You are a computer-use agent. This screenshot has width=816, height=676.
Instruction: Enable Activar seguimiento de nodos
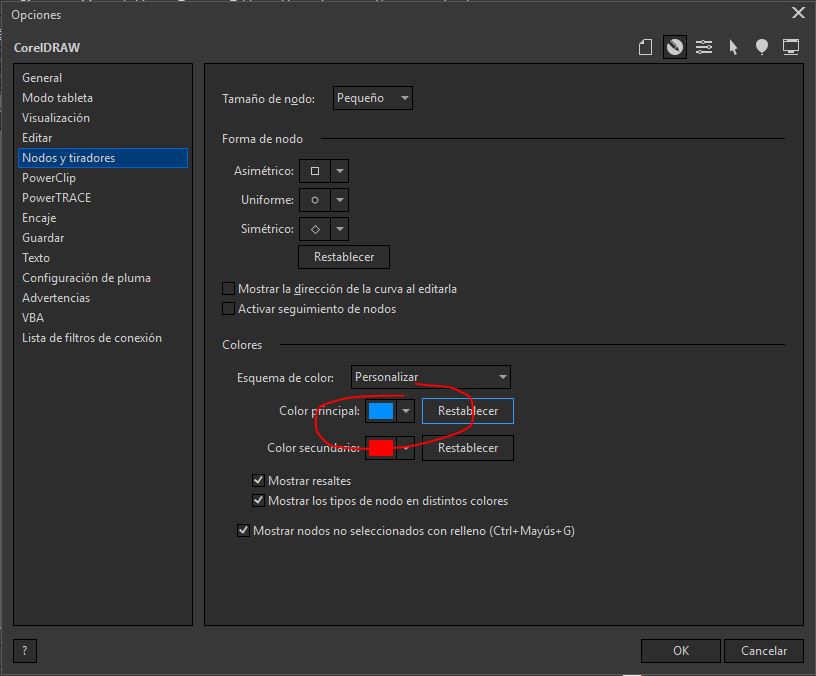coord(228,309)
